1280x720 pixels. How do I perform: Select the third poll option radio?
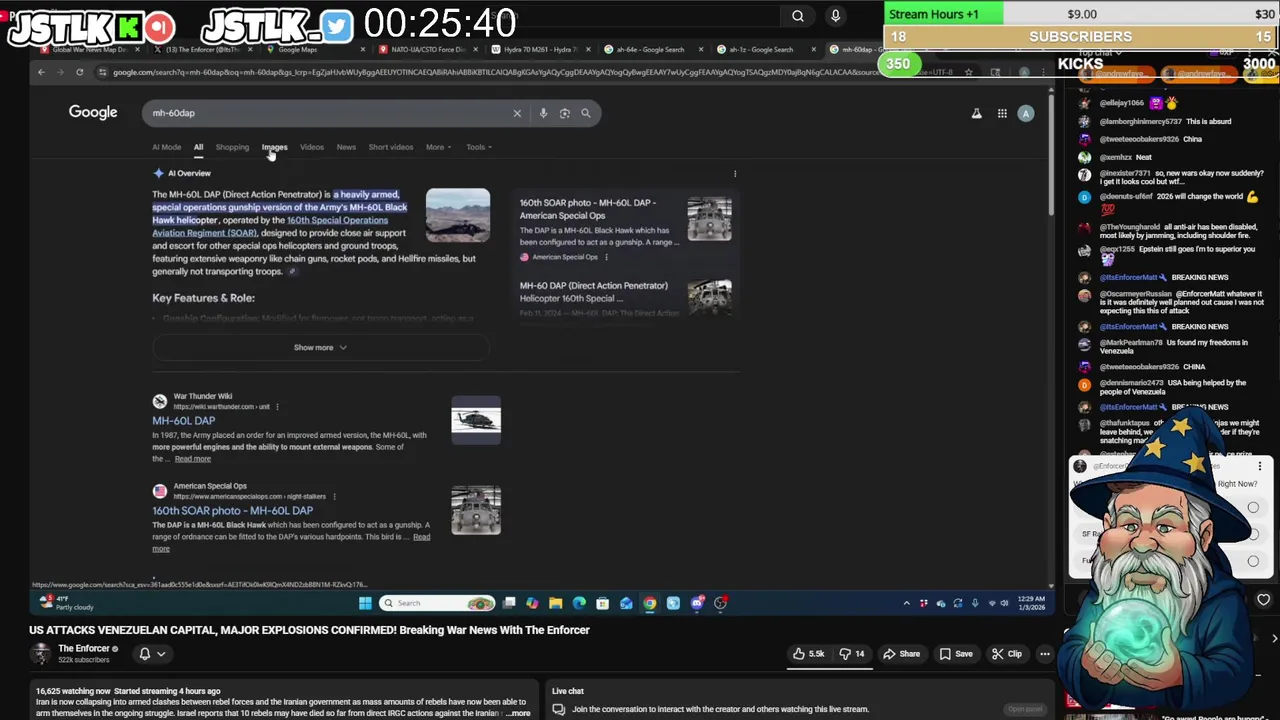click(1253, 561)
